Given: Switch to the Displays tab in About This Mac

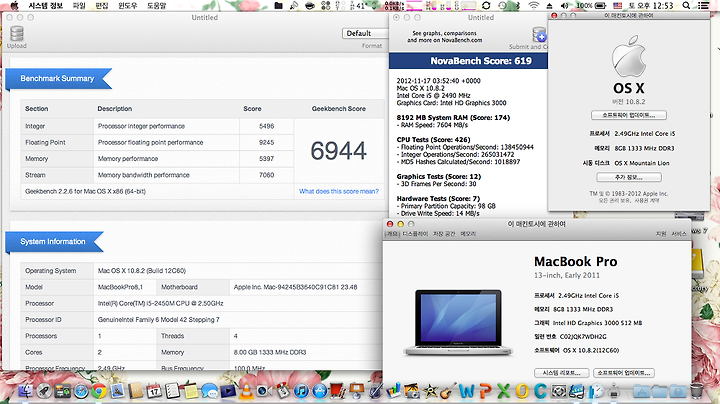Looking at the screenshot, I should point(415,234).
